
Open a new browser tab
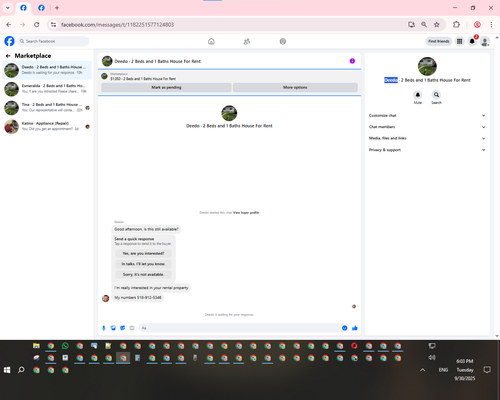pos(57,8)
